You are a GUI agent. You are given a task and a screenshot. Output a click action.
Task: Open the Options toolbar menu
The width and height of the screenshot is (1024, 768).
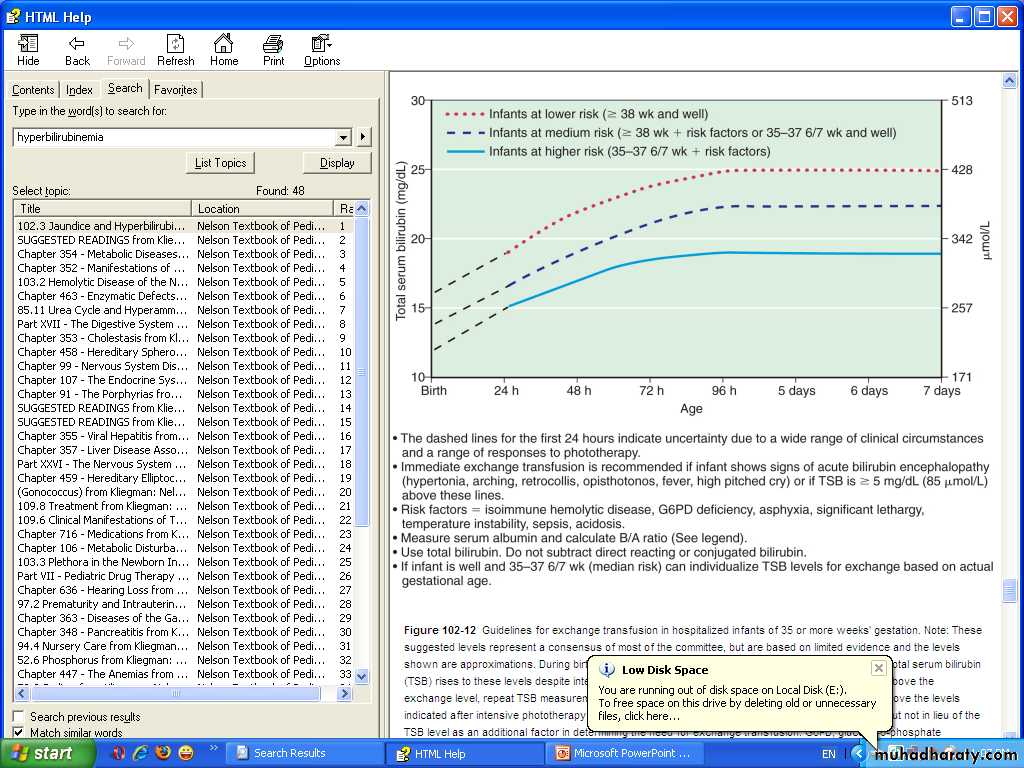pos(322,50)
